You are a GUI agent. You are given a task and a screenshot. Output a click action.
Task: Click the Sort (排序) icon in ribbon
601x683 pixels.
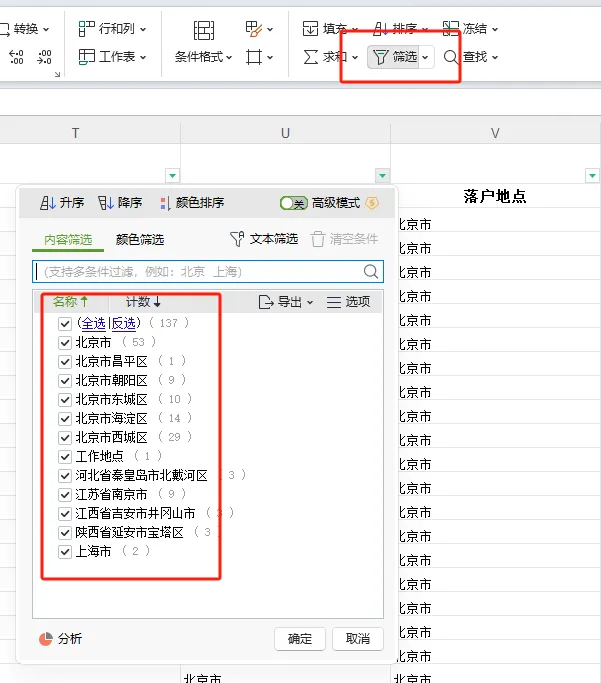point(381,29)
